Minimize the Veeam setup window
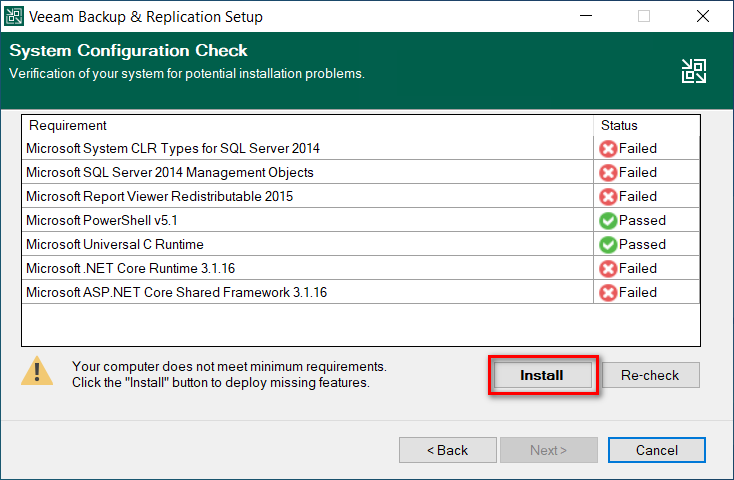Image resolution: width=734 pixels, height=480 pixels. 586,16
